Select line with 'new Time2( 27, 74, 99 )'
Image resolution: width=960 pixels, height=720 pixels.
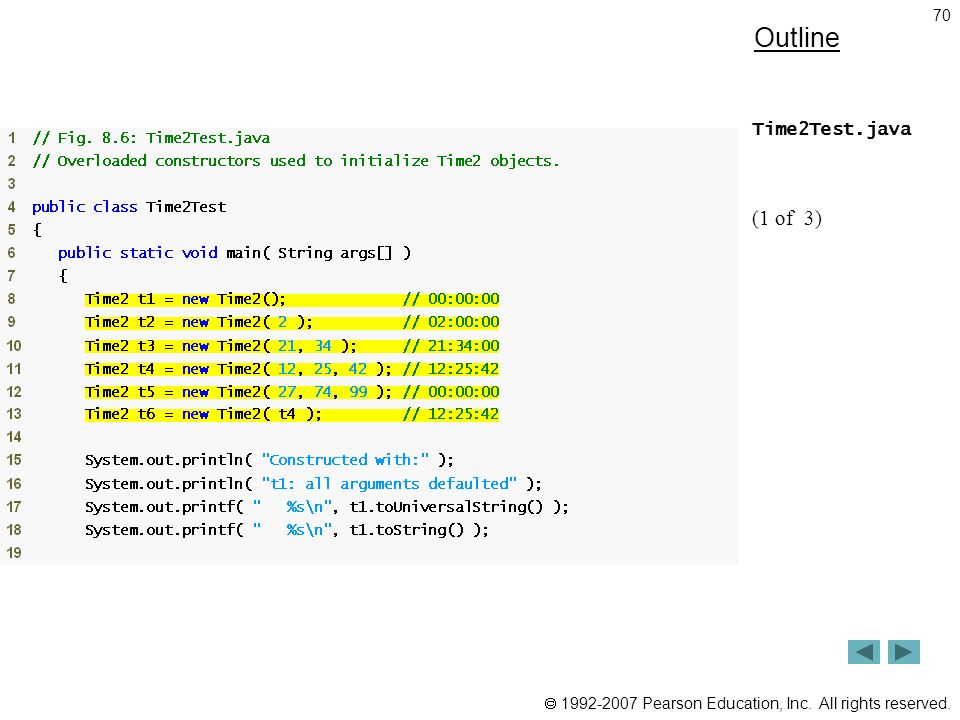click(x=292, y=392)
